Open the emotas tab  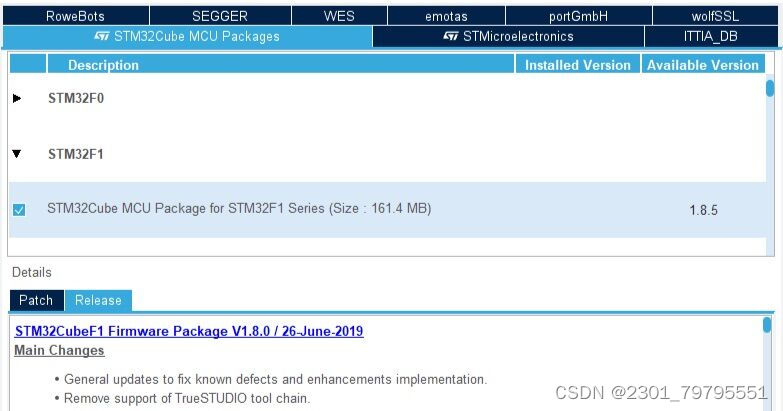pos(446,16)
